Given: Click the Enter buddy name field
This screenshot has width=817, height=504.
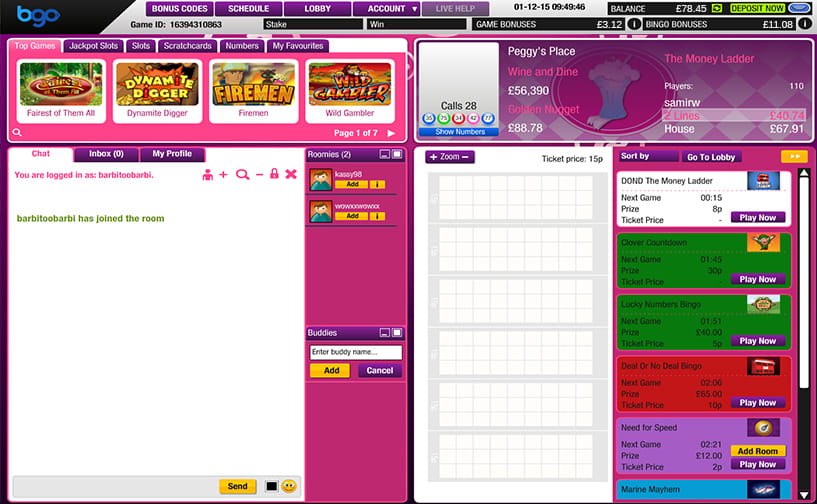Looking at the screenshot, I should pyautogui.click(x=356, y=352).
